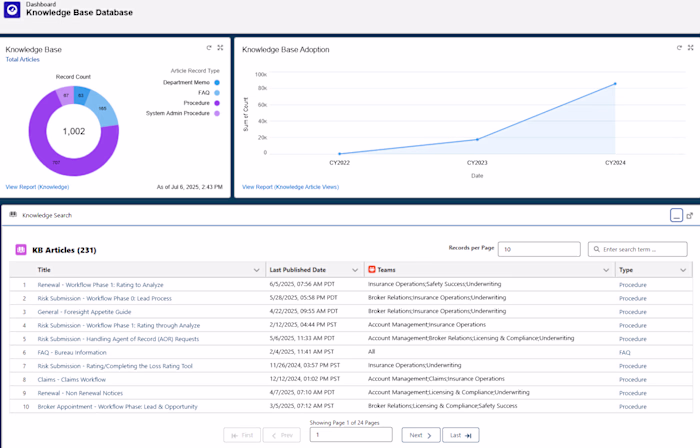Toggle the Procedure legend item
The height and width of the screenshot is (448, 700).
(x=194, y=102)
